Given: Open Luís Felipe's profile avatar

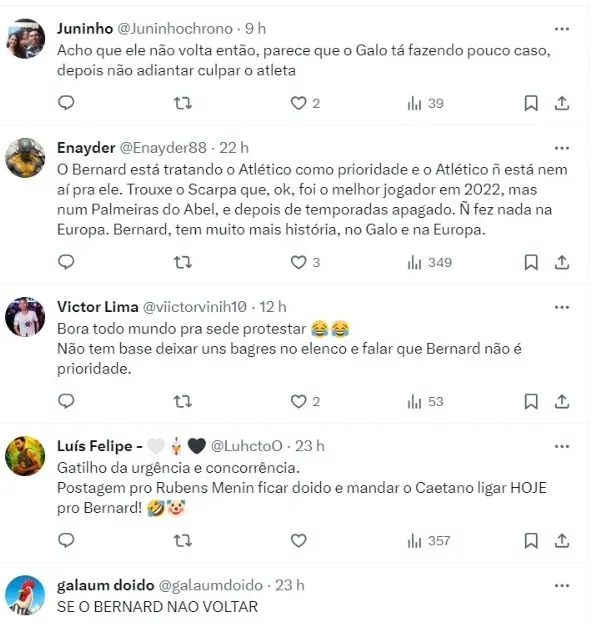Looking at the screenshot, I should coord(25,456).
